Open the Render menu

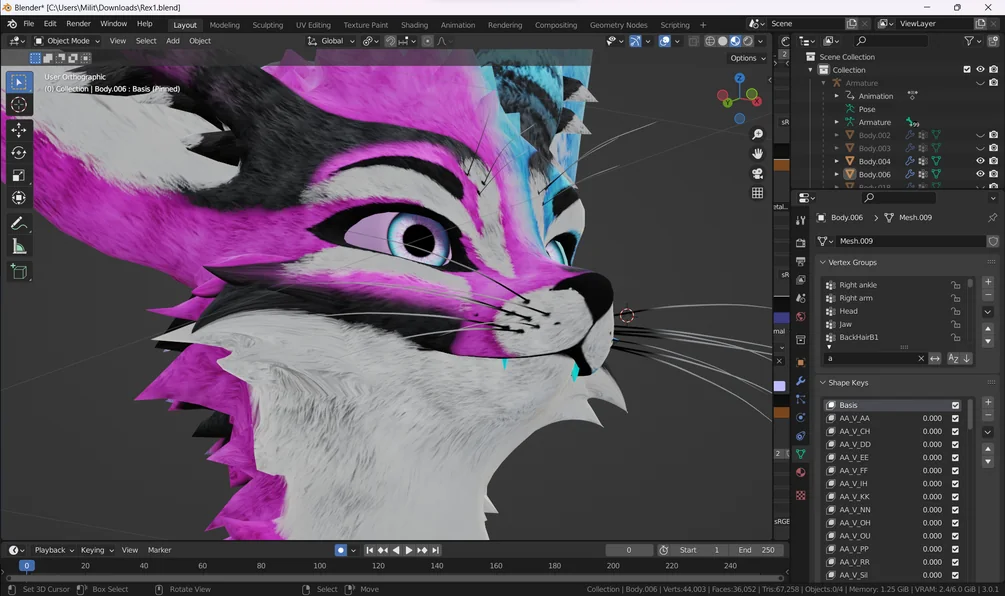click(x=78, y=24)
